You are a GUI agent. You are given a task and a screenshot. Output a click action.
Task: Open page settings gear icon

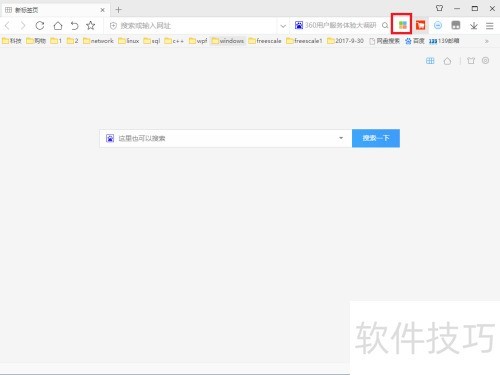pyautogui.click(x=485, y=60)
